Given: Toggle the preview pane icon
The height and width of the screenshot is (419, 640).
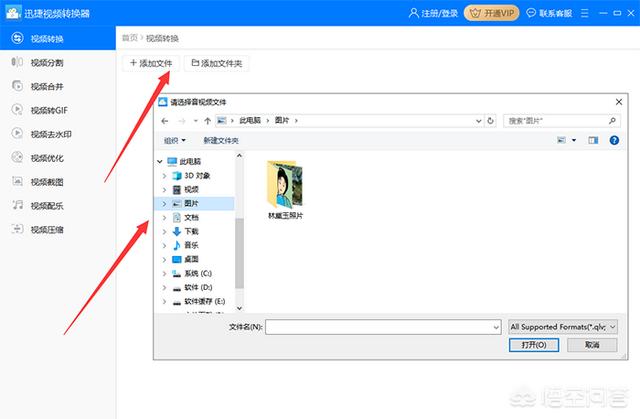Looking at the screenshot, I should tap(593, 140).
